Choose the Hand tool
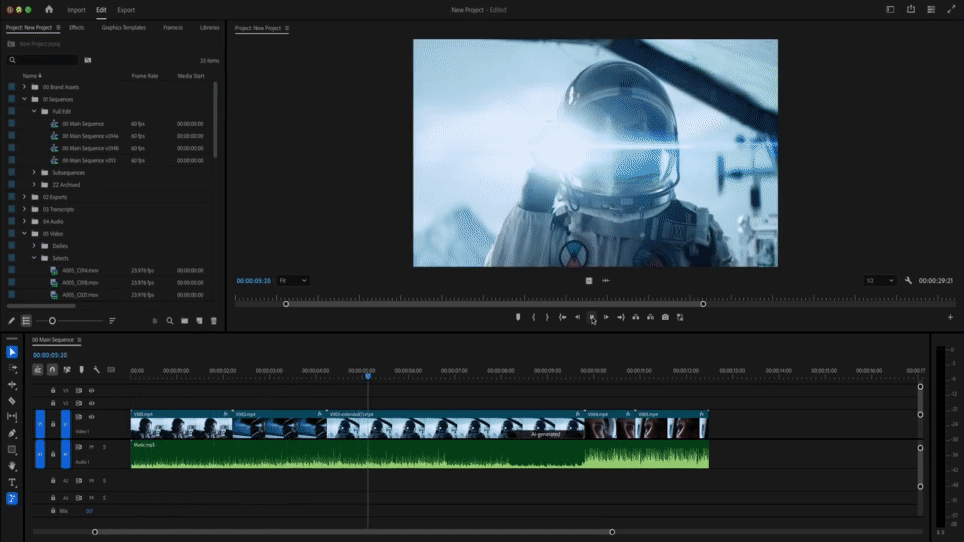The width and height of the screenshot is (964, 542). [12, 466]
